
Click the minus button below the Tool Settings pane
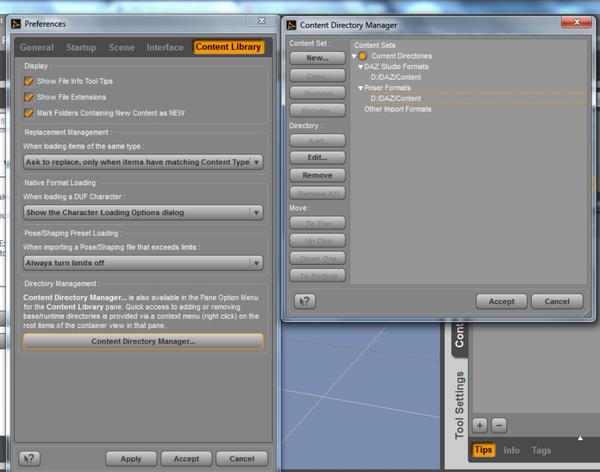tap(499, 425)
